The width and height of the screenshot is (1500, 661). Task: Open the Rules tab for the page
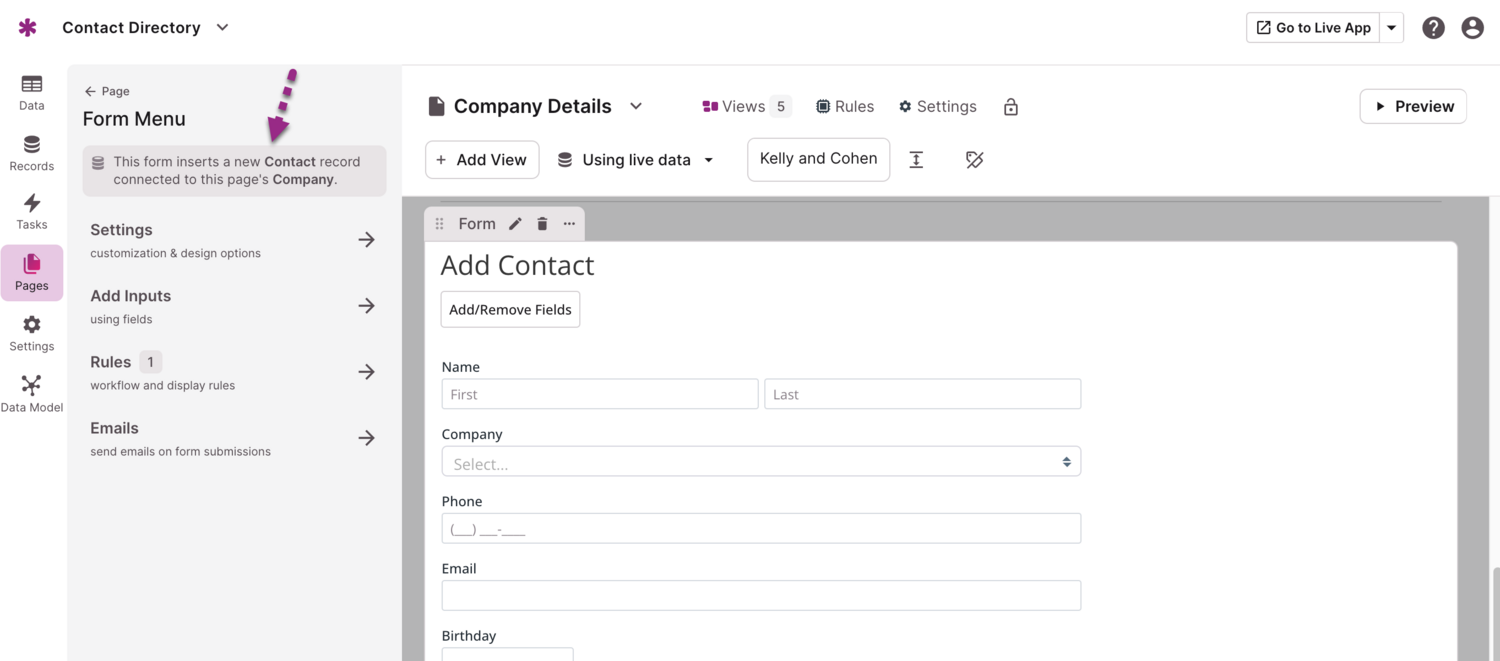[844, 107]
